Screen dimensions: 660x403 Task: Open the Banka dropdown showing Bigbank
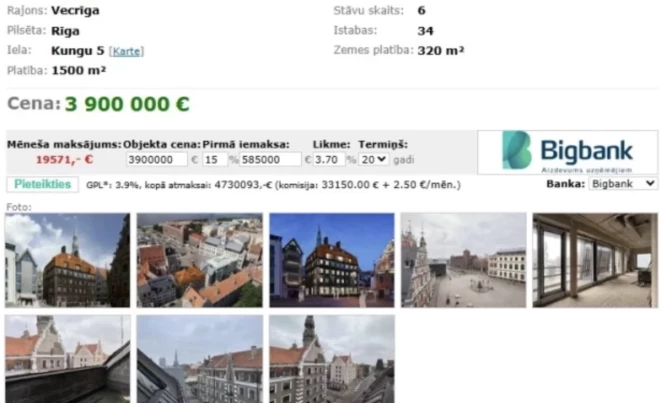(x=623, y=184)
